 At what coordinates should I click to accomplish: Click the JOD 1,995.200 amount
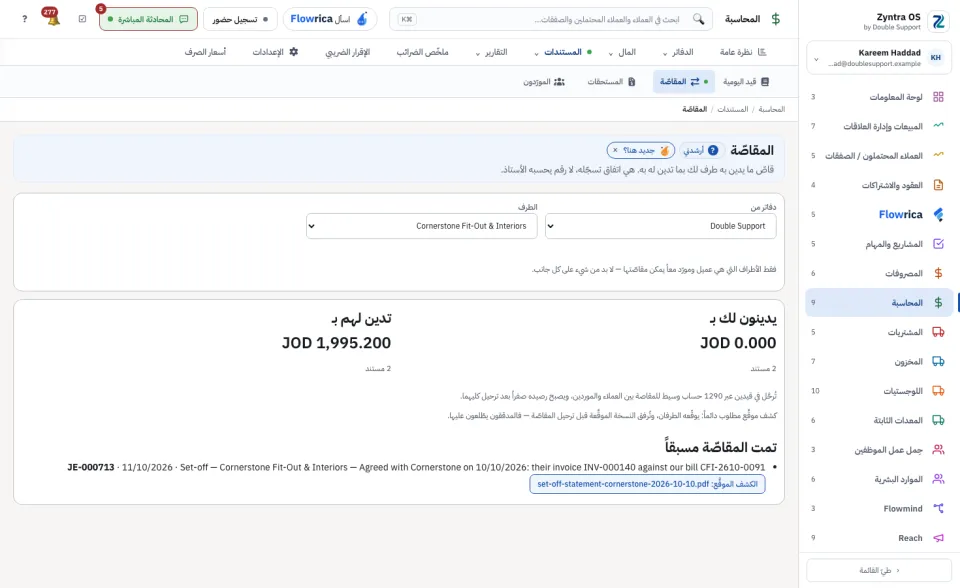[336, 343]
